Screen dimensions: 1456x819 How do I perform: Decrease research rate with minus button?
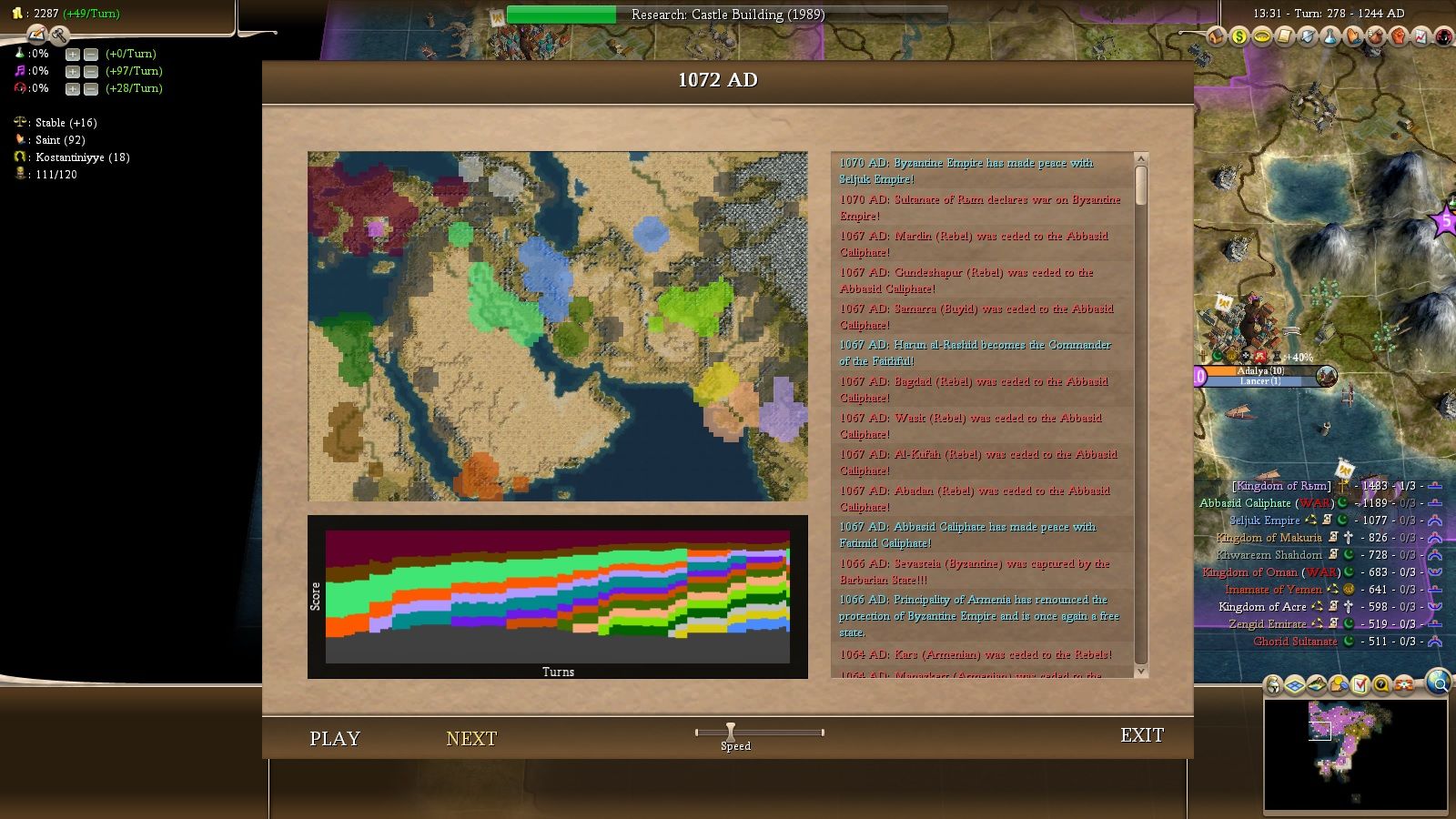91,54
